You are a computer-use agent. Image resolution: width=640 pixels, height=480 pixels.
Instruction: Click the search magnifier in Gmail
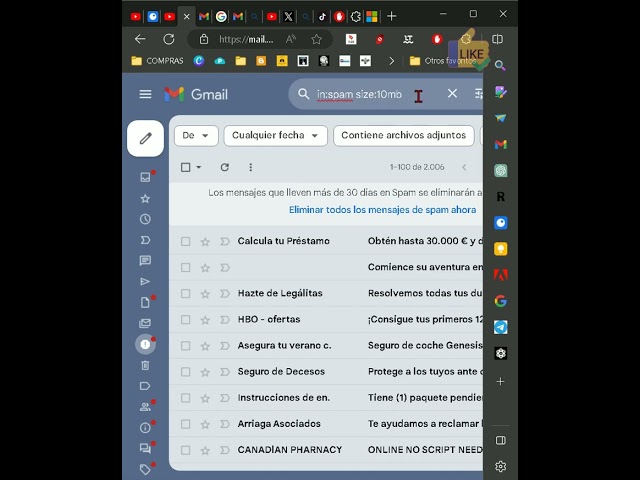point(303,94)
